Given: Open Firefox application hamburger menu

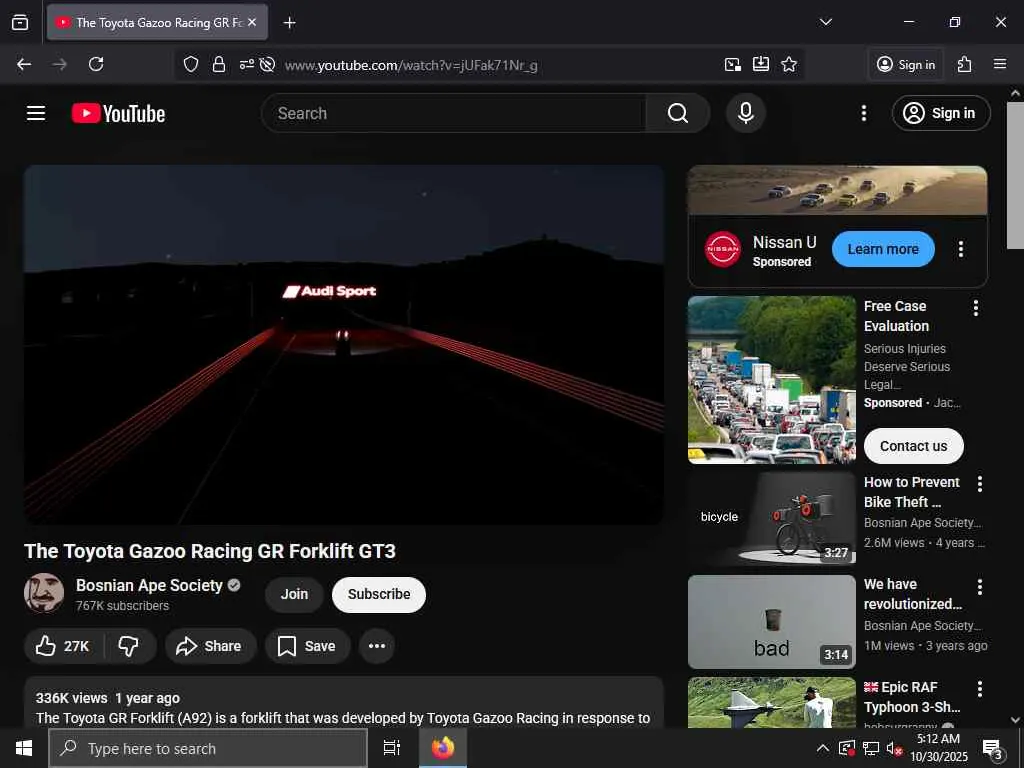Looking at the screenshot, I should pos(1000,64).
